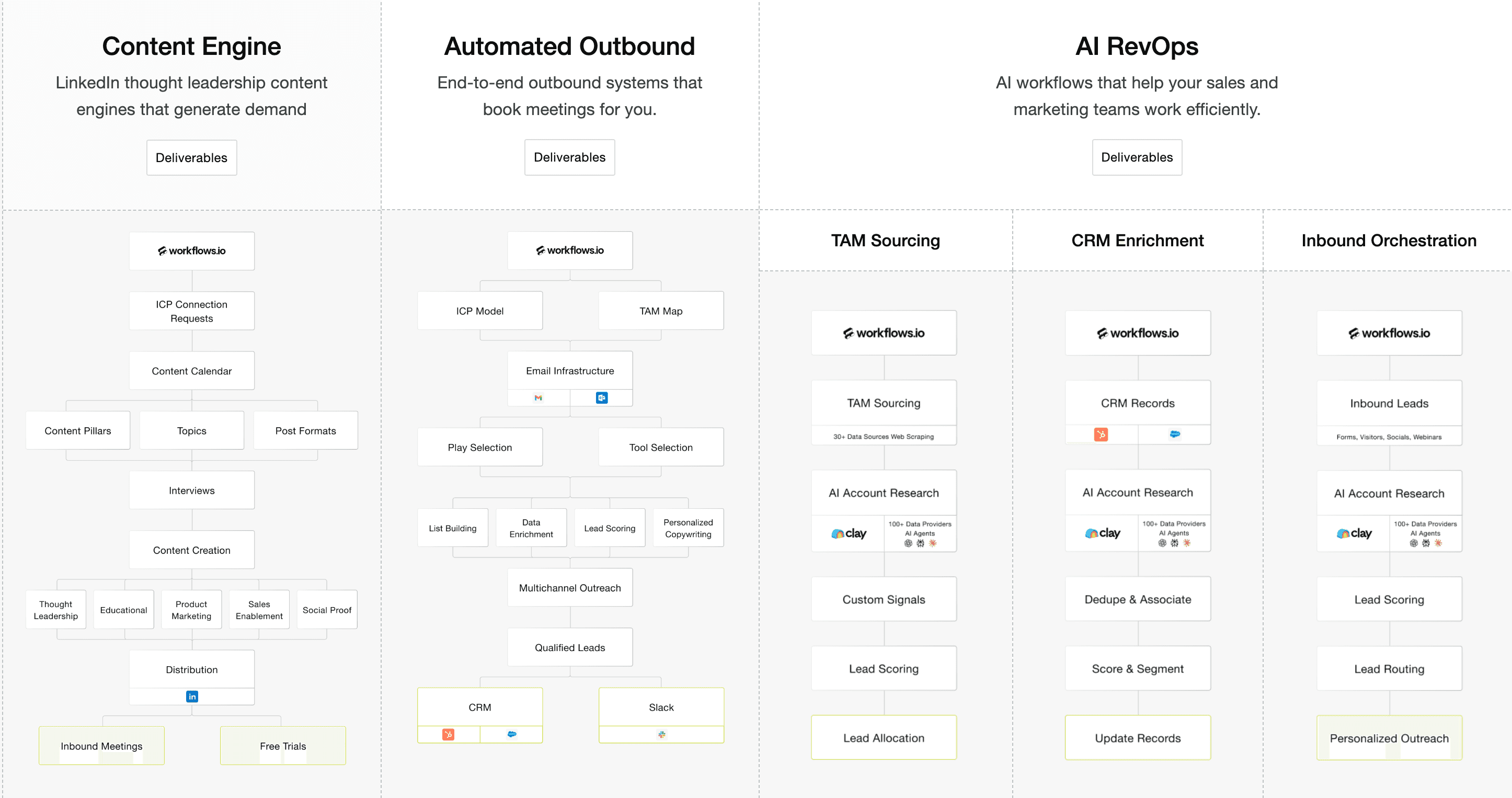The height and width of the screenshot is (798, 1512).
Task: Click Salesforce icon under CRM Records
Action: coord(1174,435)
